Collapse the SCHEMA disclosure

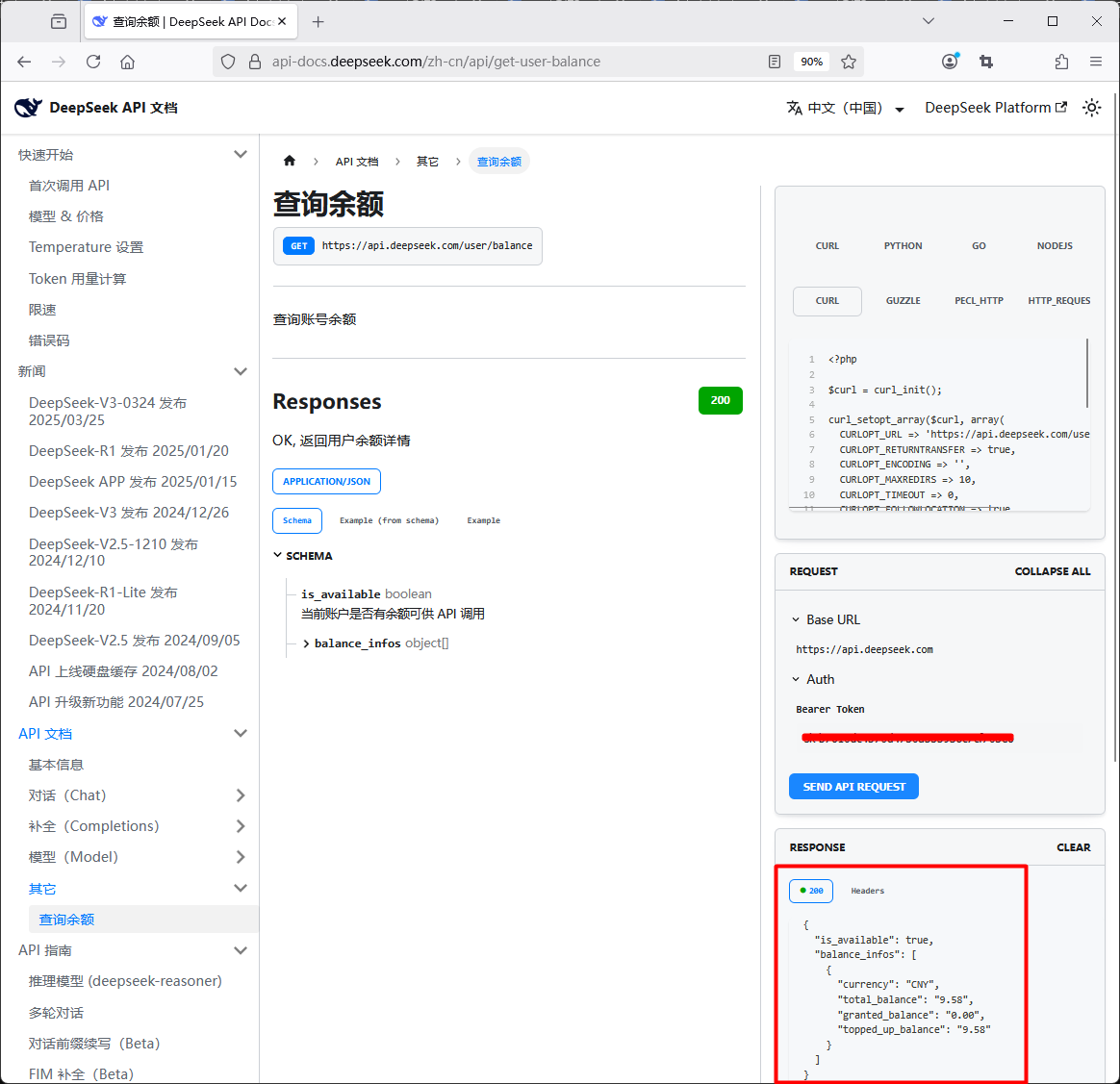303,556
